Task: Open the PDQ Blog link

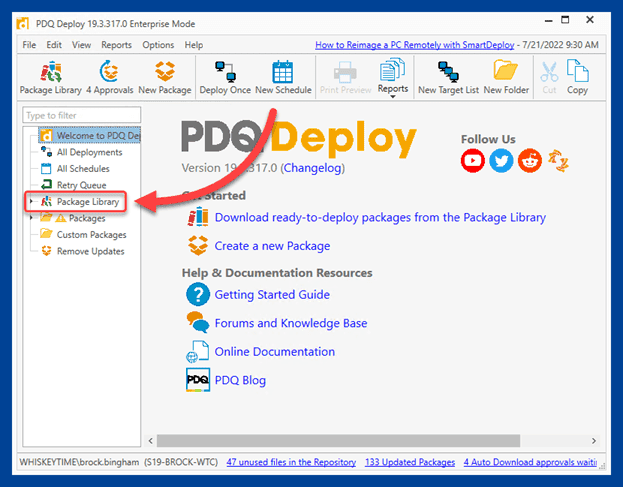Action: click(x=240, y=380)
